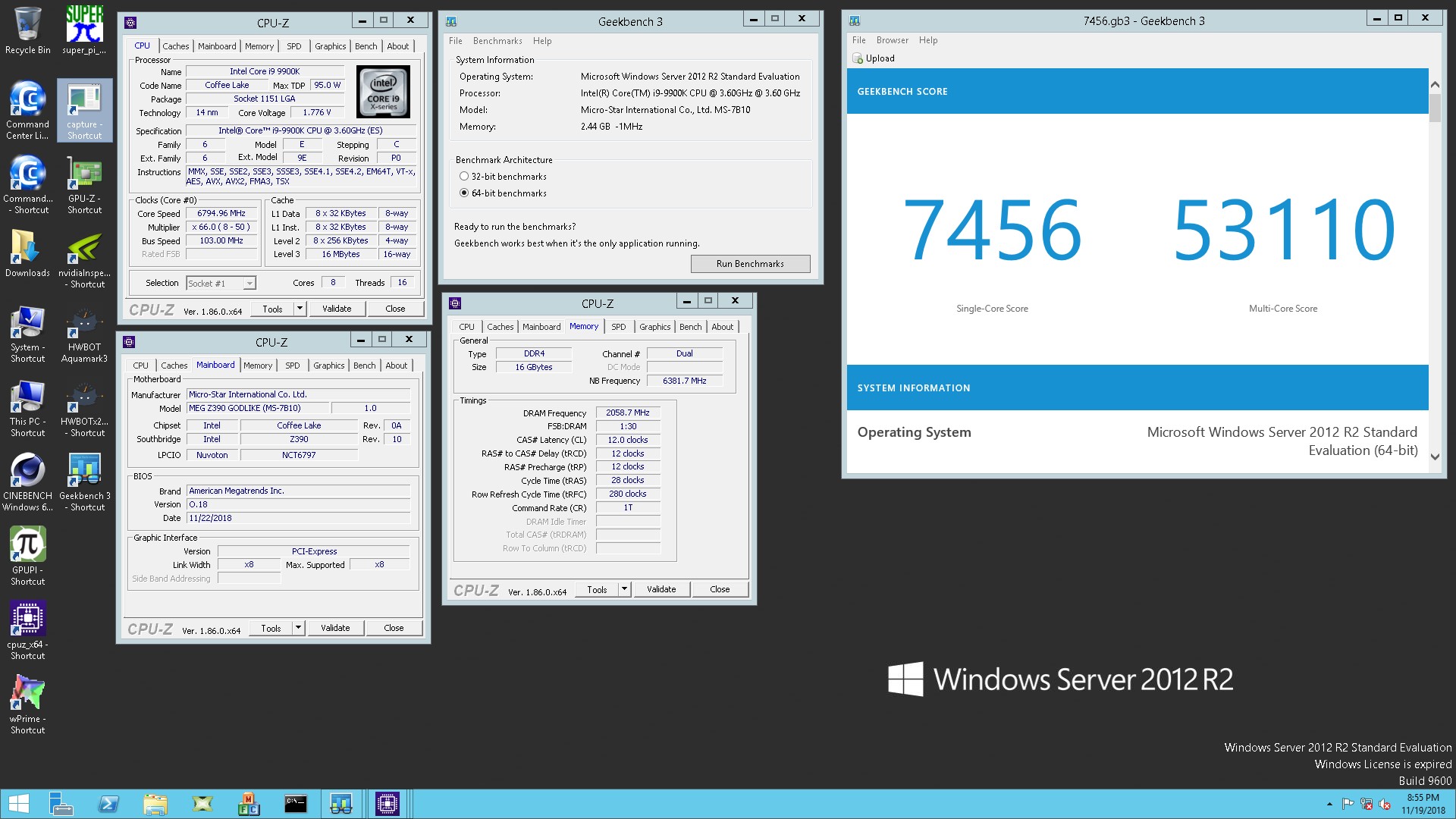Launch the wPrime shortcut icon

click(28, 705)
